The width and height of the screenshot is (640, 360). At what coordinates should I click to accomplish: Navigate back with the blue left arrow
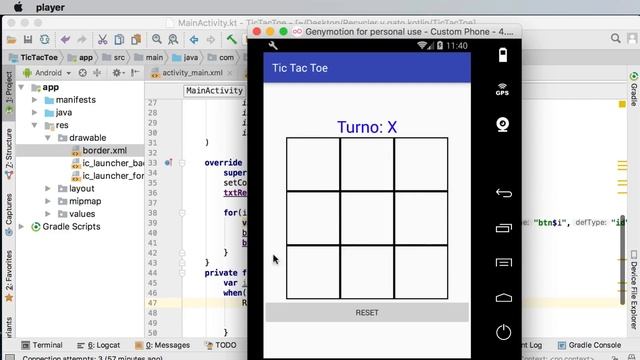tap(194, 39)
